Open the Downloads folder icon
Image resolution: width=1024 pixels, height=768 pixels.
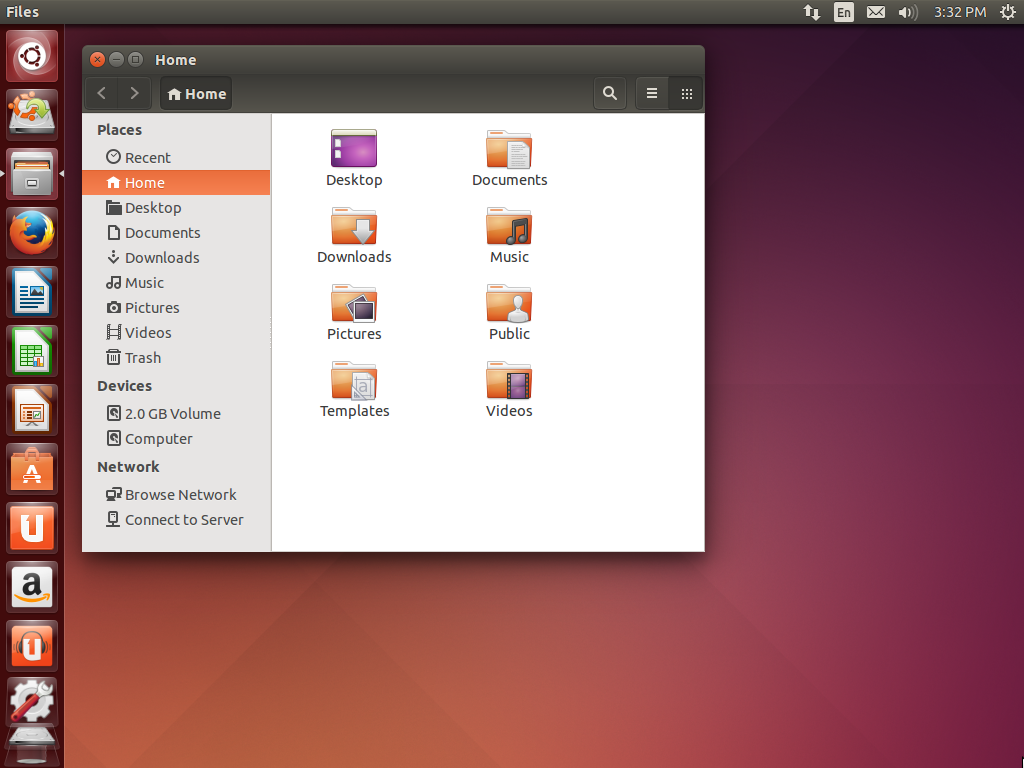[x=354, y=226]
